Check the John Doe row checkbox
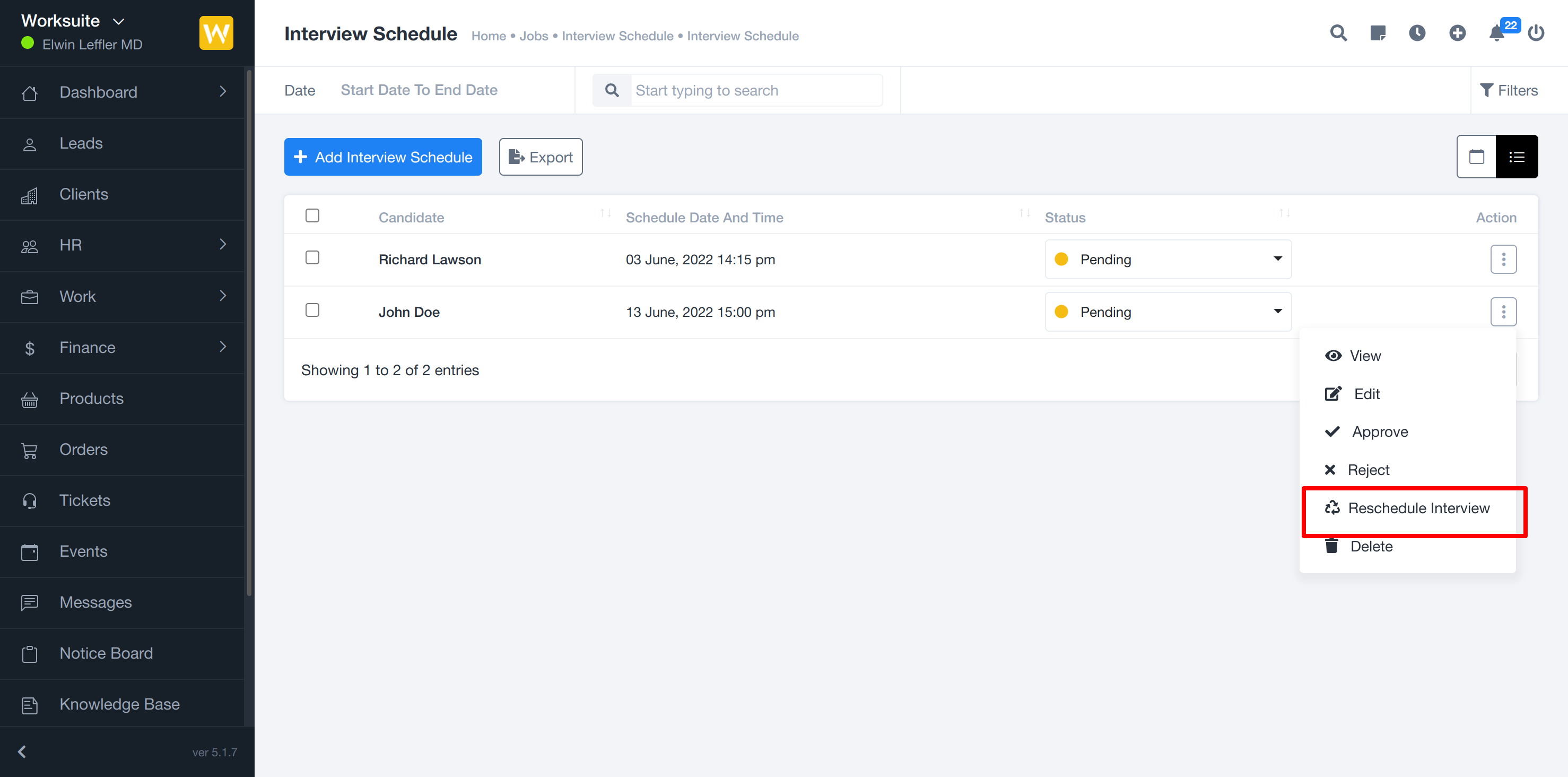This screenshot has width=1568, height=777. click(312, 310)
